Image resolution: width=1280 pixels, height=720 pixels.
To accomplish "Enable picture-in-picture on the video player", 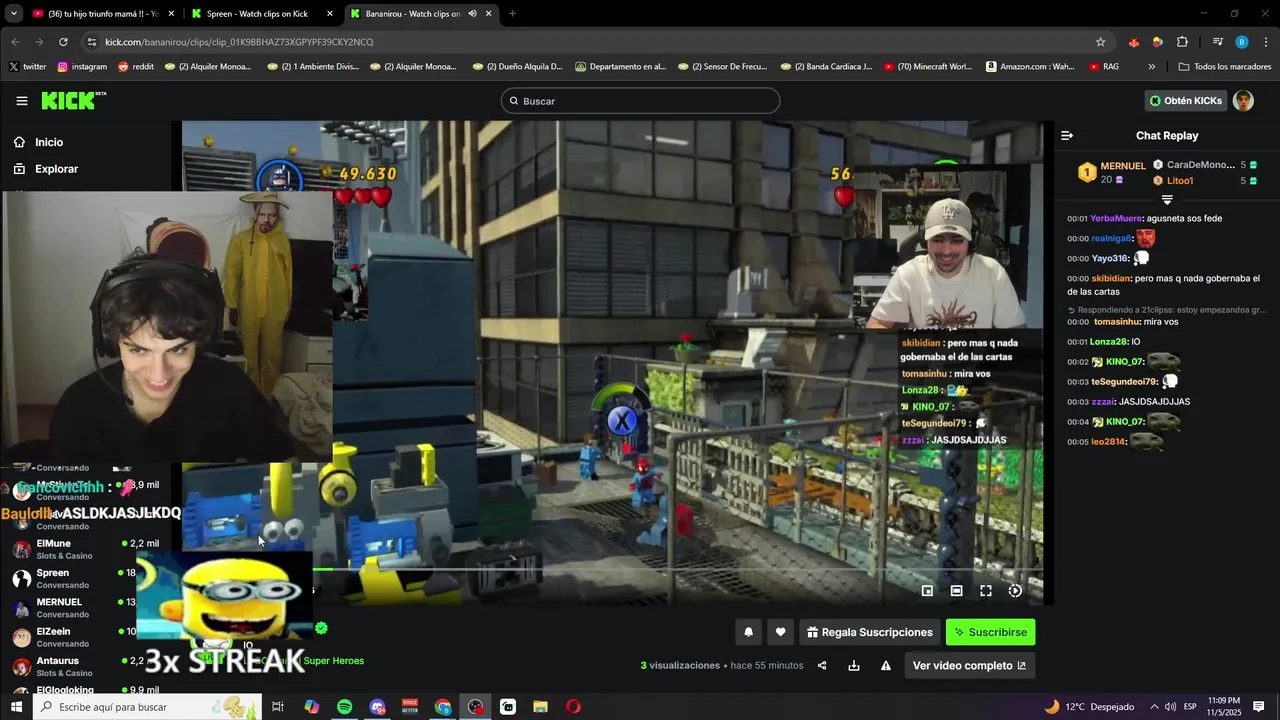I will point(927,591).
